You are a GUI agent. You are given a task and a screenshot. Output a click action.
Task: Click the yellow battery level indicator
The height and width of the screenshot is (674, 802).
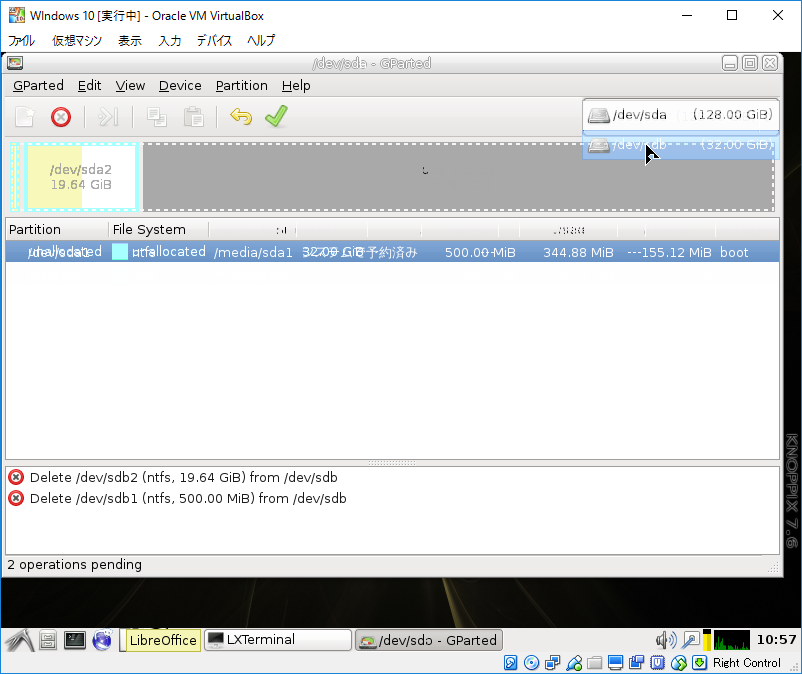707,640
